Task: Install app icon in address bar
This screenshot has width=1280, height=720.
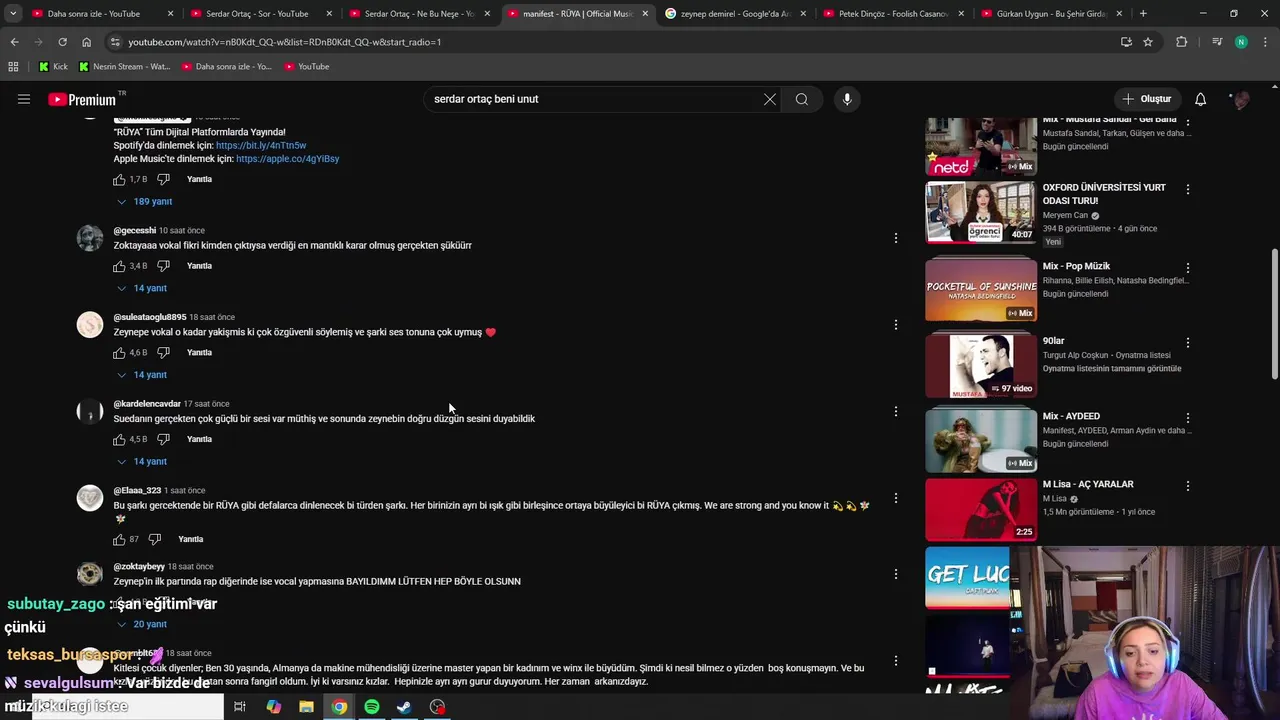Action: (x=1126, y=42)
